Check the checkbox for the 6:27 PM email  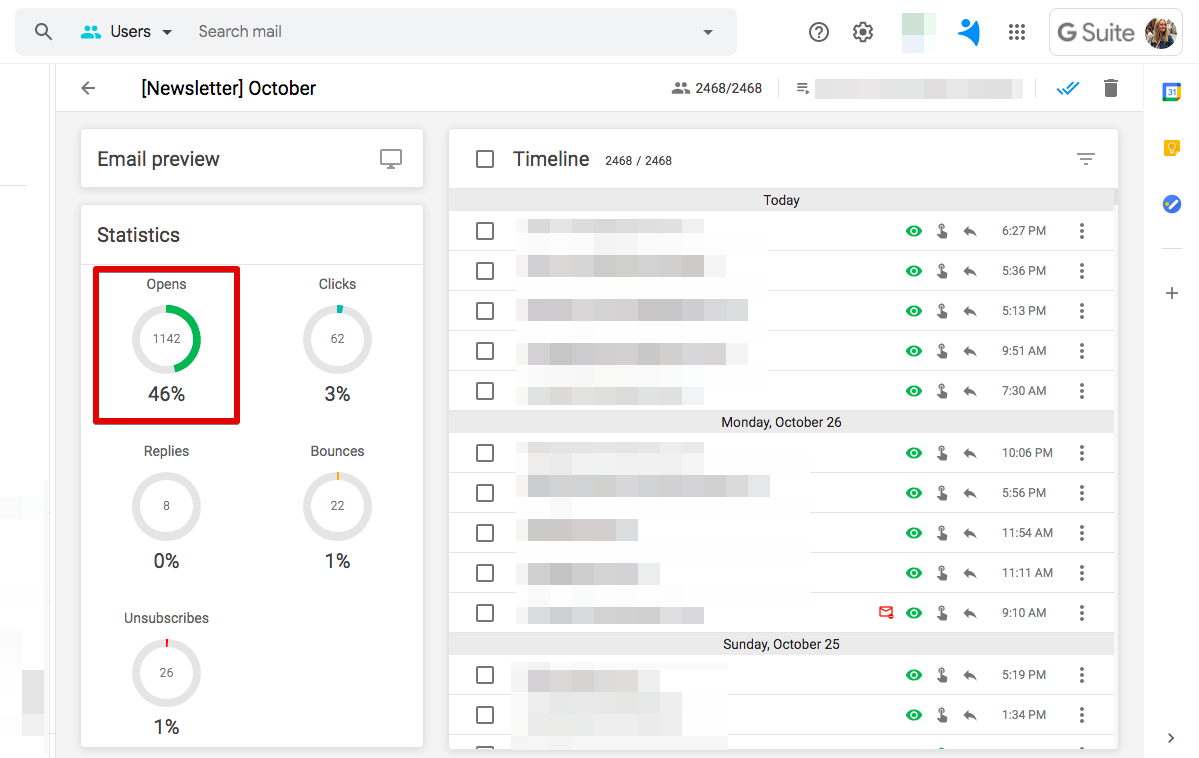[484, 230]
